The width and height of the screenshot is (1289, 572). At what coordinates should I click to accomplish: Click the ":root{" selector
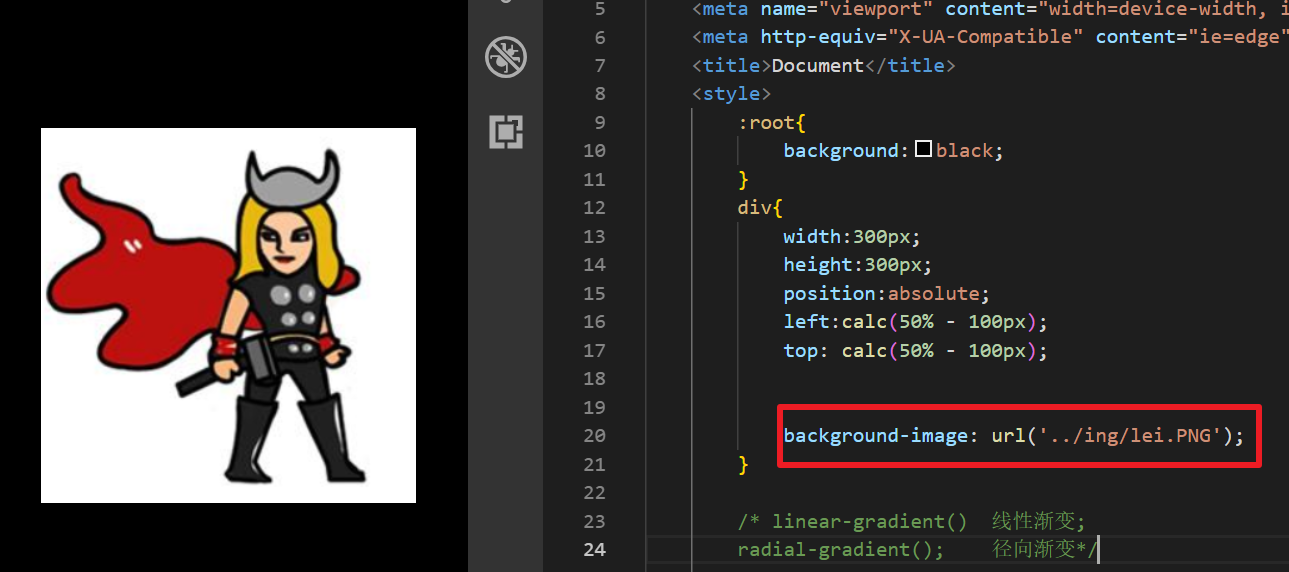pyautogui.click(x=772, y=122)
